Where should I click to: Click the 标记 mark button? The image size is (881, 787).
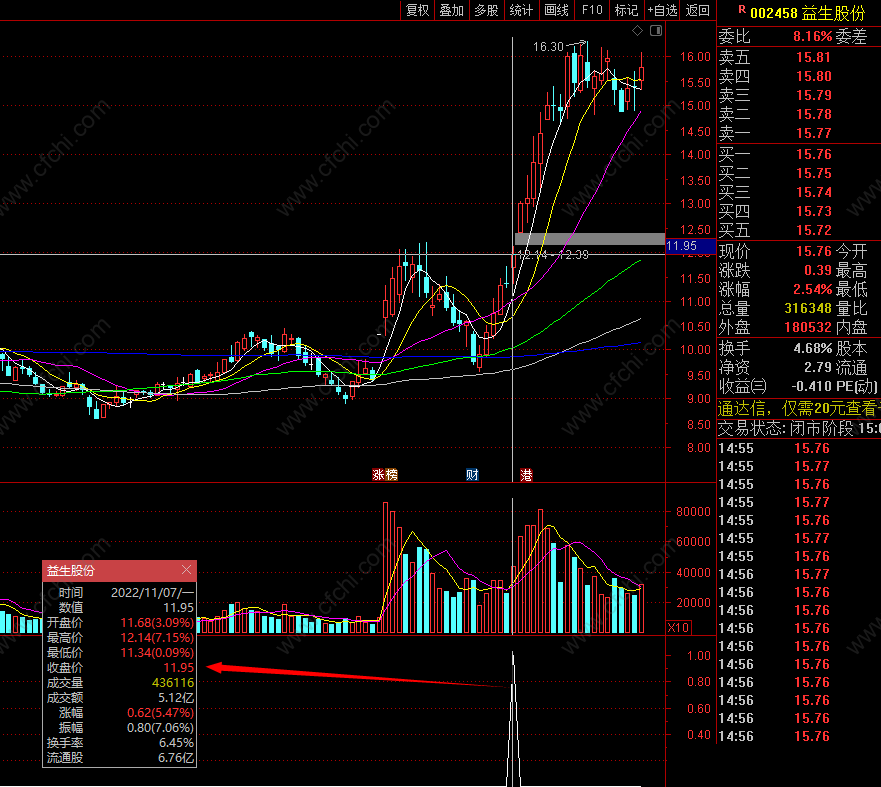click(x=626, y=10)
